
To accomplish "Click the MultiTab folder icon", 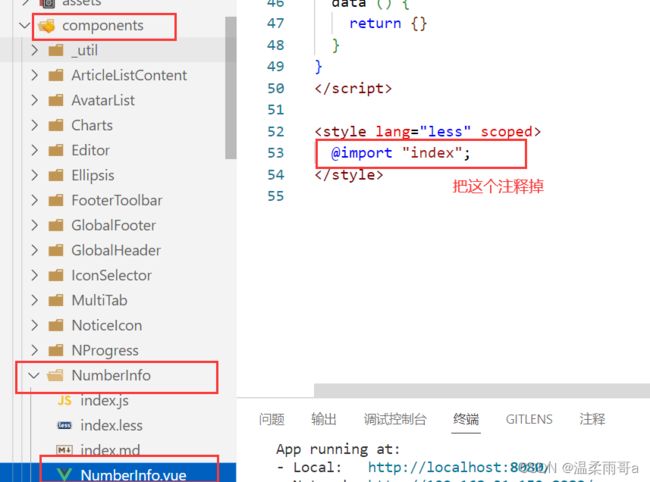I will point(56,300).
